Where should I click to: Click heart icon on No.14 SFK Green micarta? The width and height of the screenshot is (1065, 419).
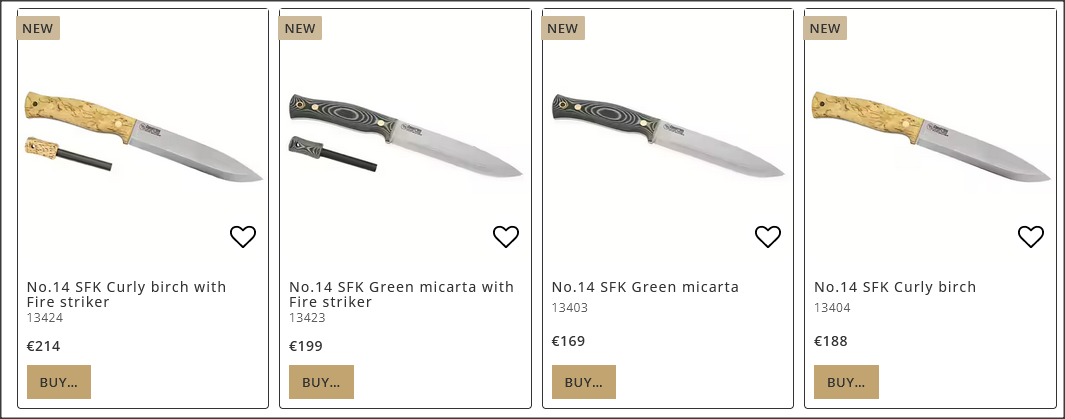tap(767, 237)
